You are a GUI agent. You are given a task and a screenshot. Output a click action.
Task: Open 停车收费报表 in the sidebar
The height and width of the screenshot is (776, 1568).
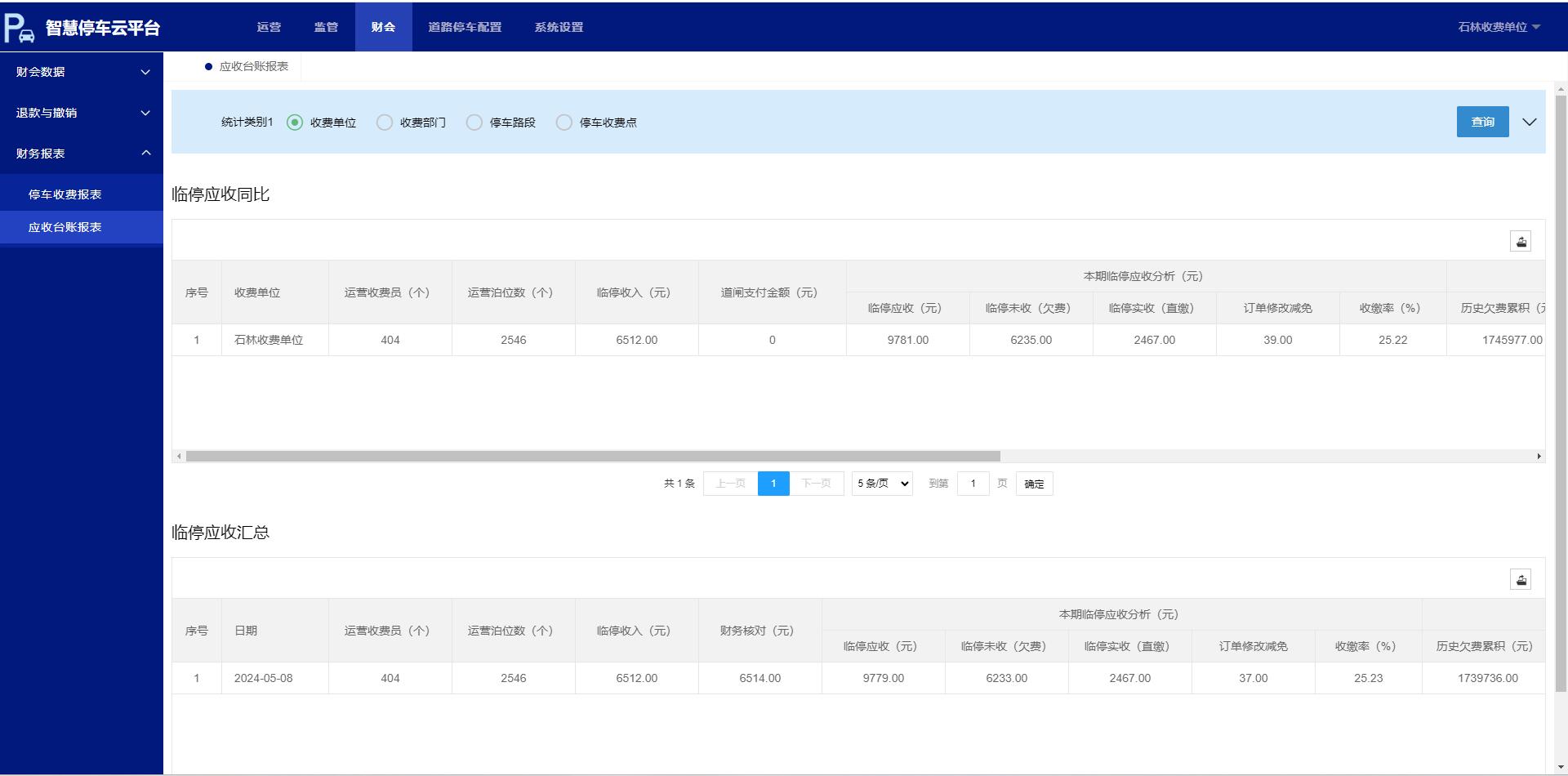[x=82, y=194]
